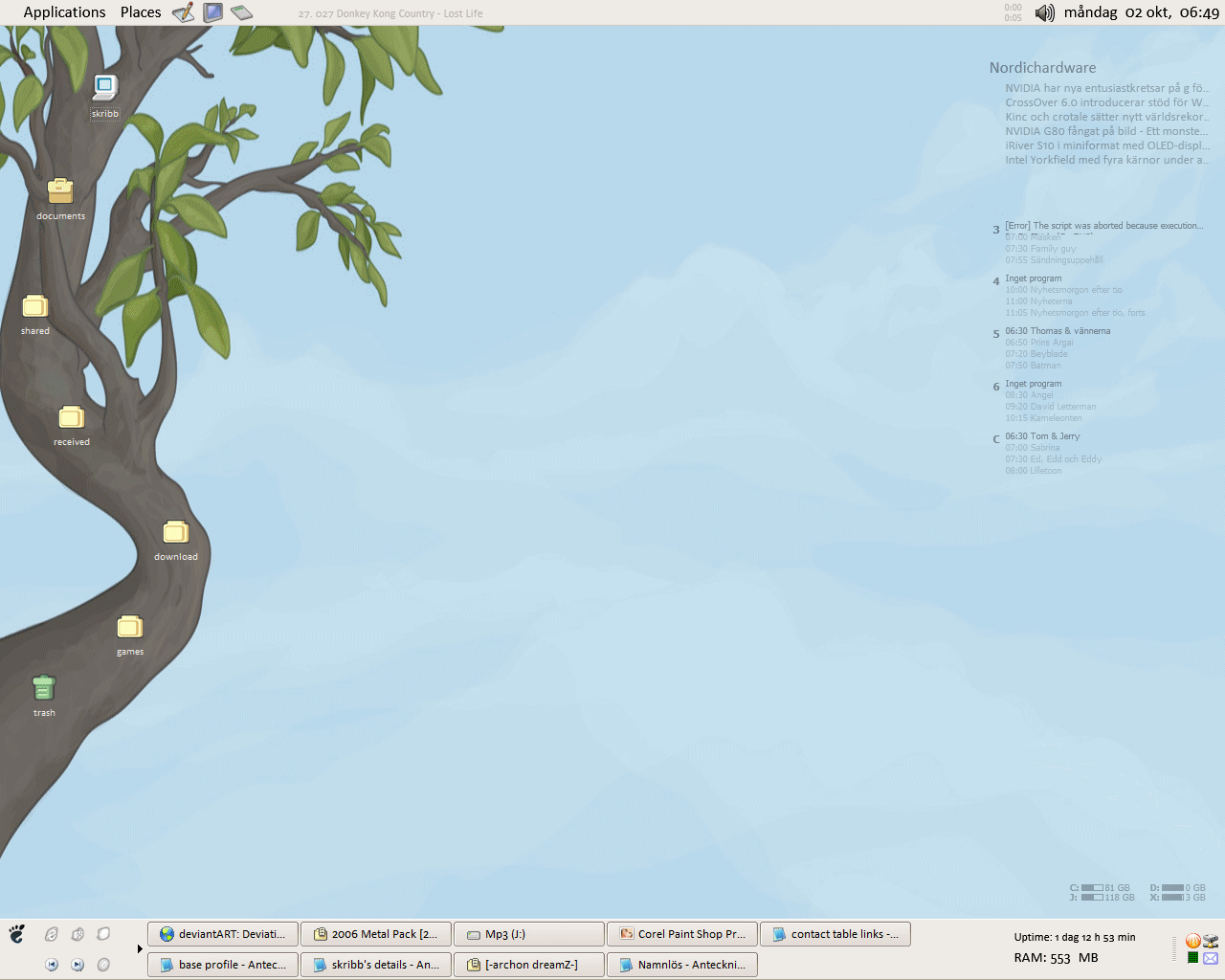The width and height of the screenshot is (1225, 980).
Task: Click the orange circular tray icon
Action: (1192, 941)
